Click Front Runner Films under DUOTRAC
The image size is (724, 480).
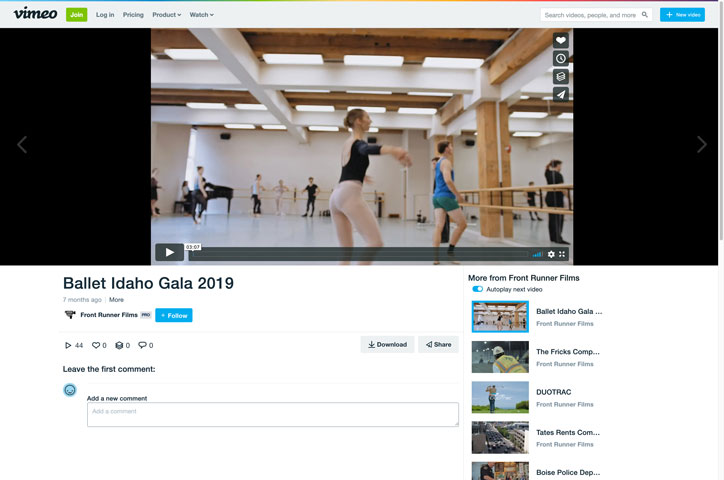click(x=565, y=404)
